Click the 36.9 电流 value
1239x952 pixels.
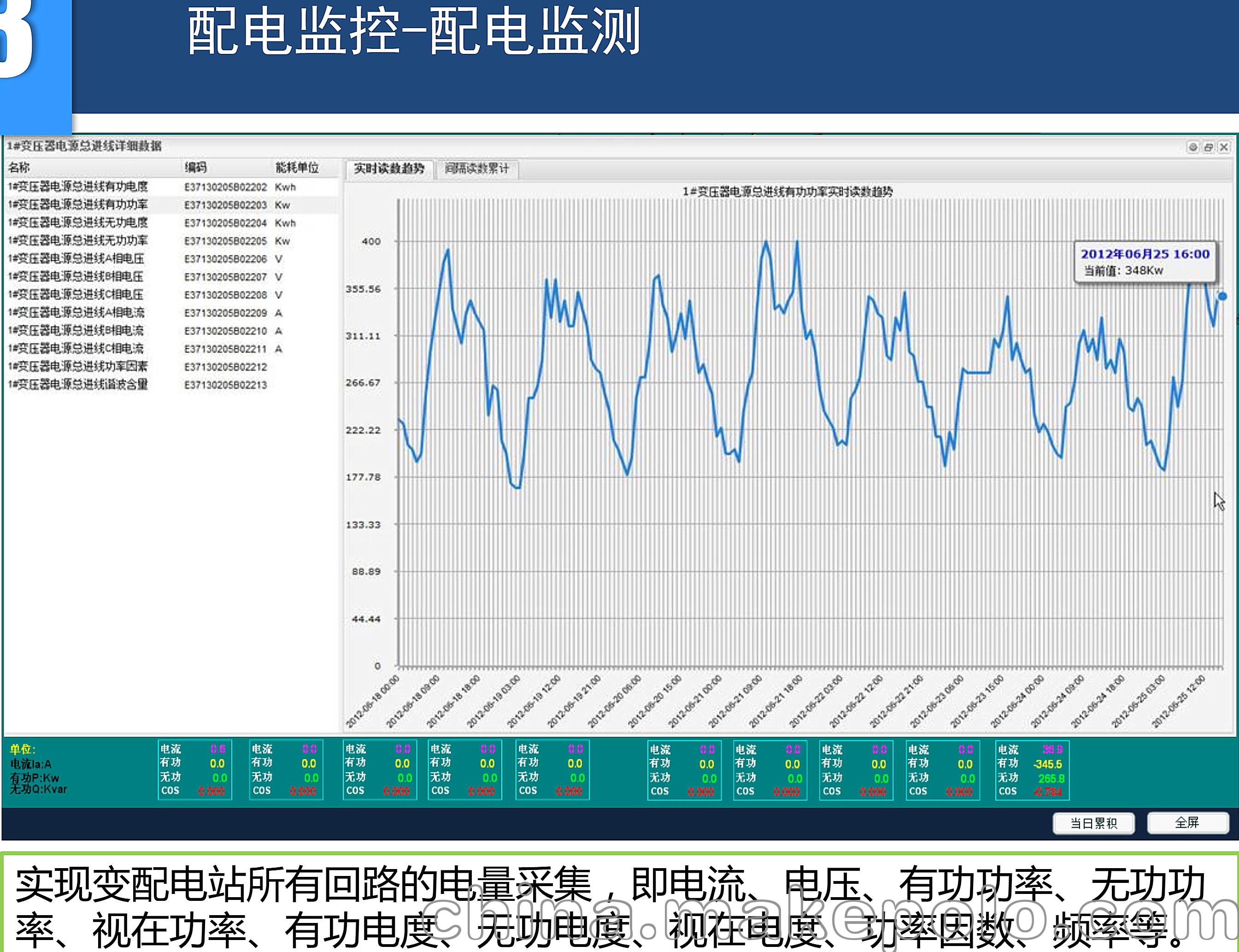pyautogui.click(x=1052, y=750)
